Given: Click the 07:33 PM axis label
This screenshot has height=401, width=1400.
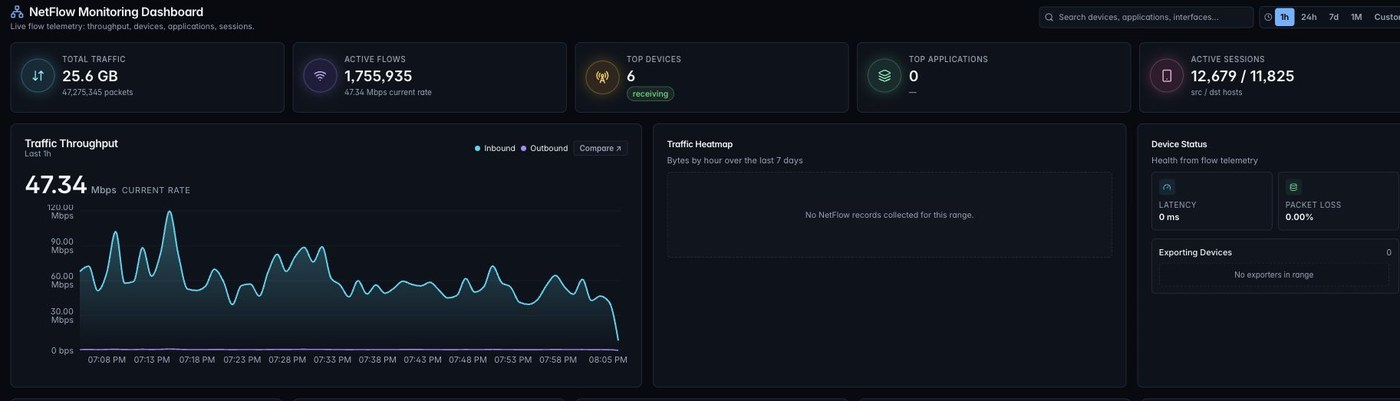Looking at the screenshot, I should (x=333, y=359).
